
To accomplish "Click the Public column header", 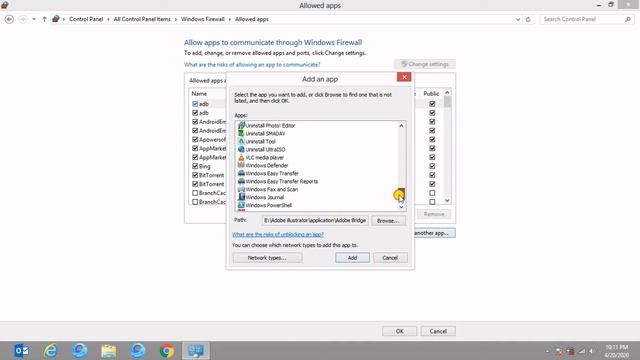I will point(431,93).
